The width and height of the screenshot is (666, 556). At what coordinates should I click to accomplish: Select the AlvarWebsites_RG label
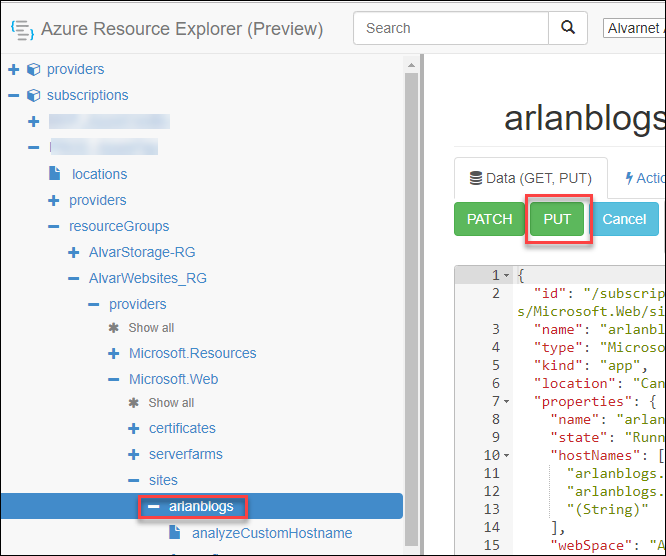147,279
